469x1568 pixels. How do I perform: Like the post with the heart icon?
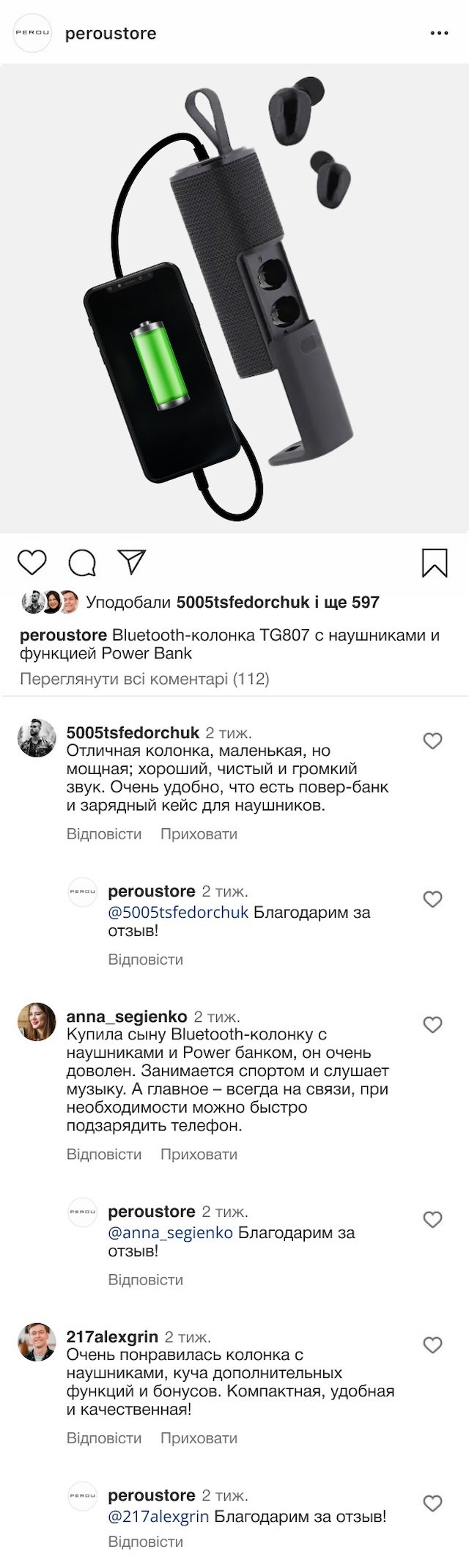[32, 562]
